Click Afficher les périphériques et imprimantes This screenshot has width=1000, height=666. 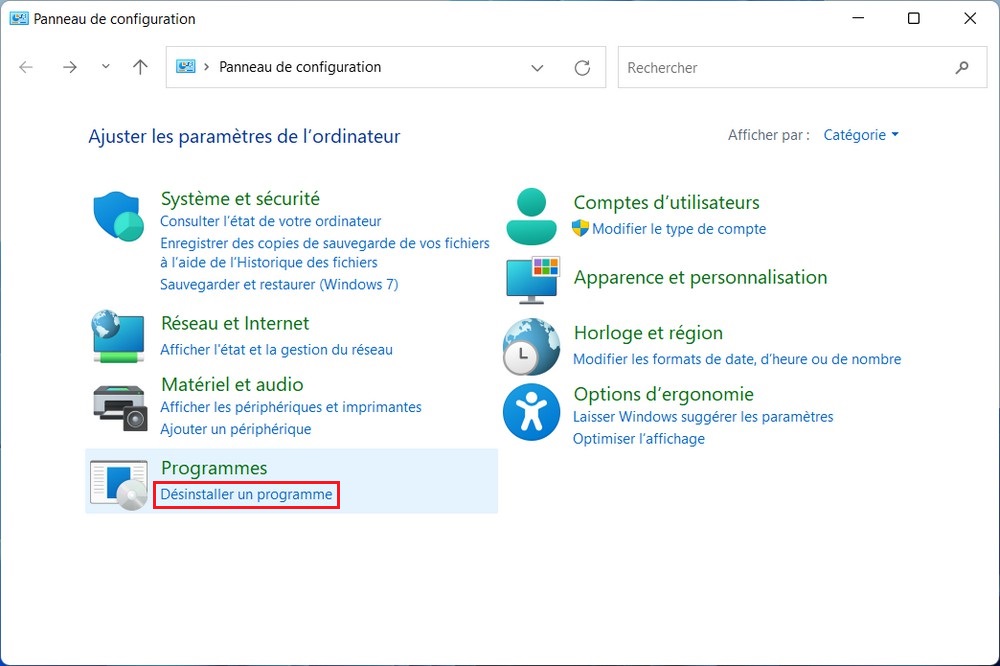click(x=291, y=407)
